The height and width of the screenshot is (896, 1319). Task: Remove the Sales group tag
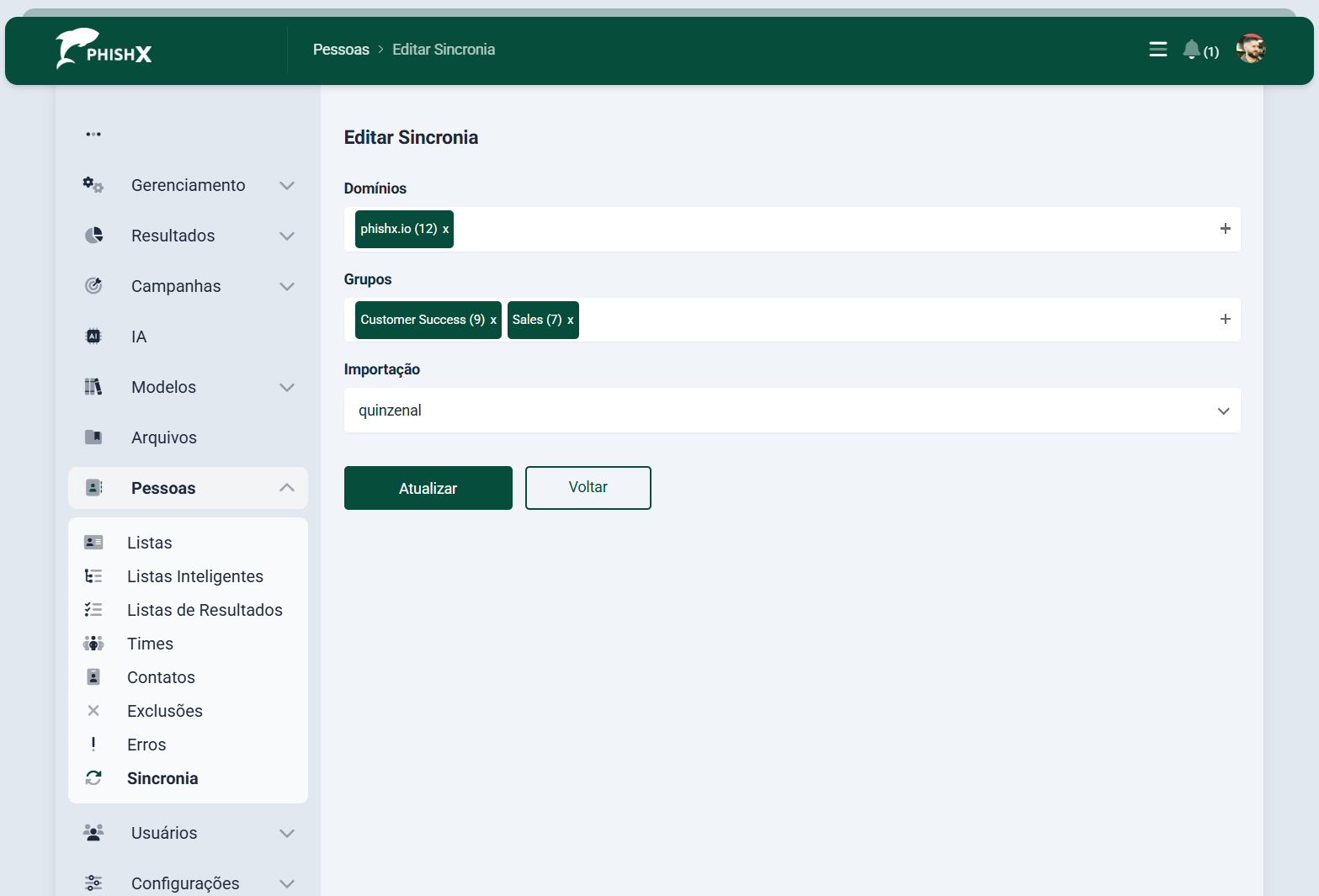(x=570, y=321)
